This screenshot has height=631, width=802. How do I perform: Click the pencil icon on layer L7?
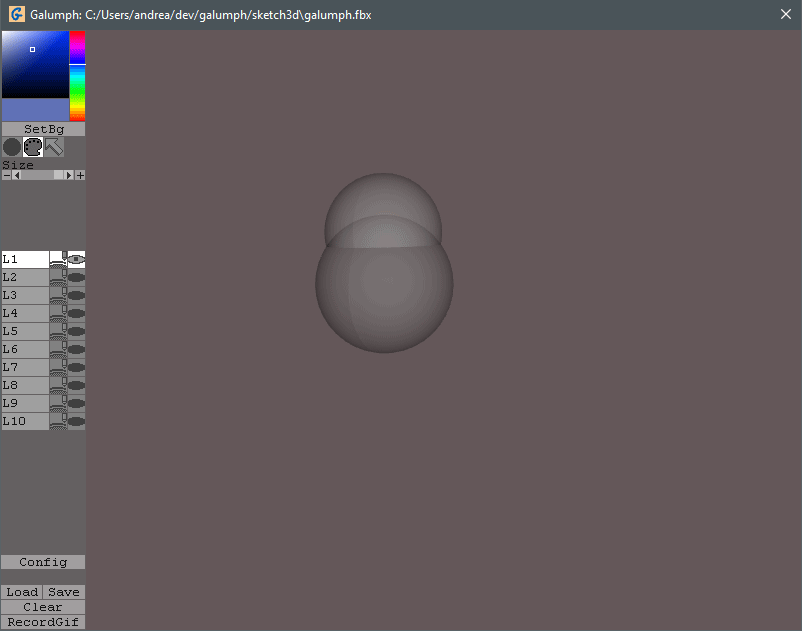coord(58,367)
